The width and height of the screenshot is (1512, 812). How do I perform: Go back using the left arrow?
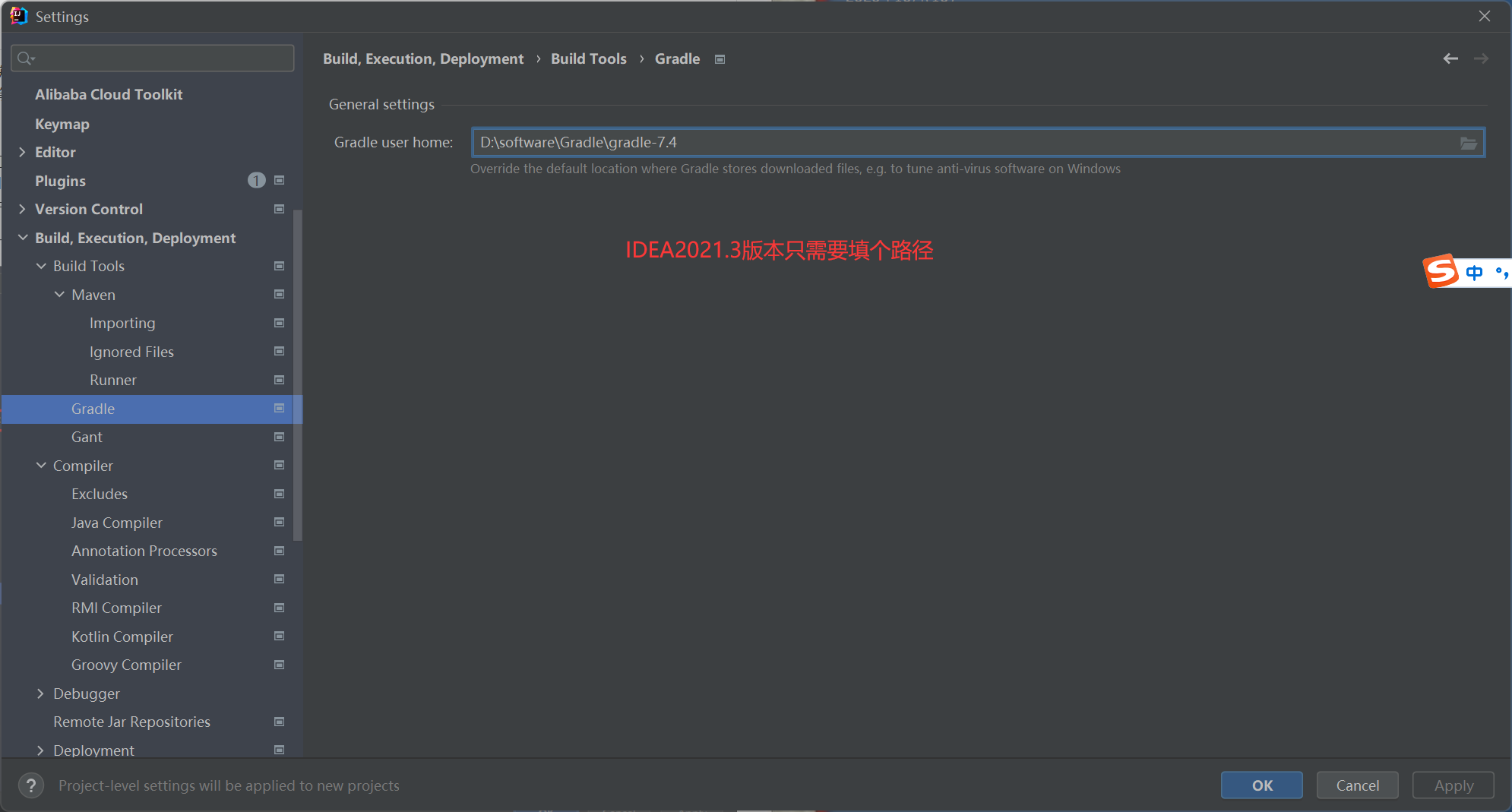click(x=1450, y=58)
